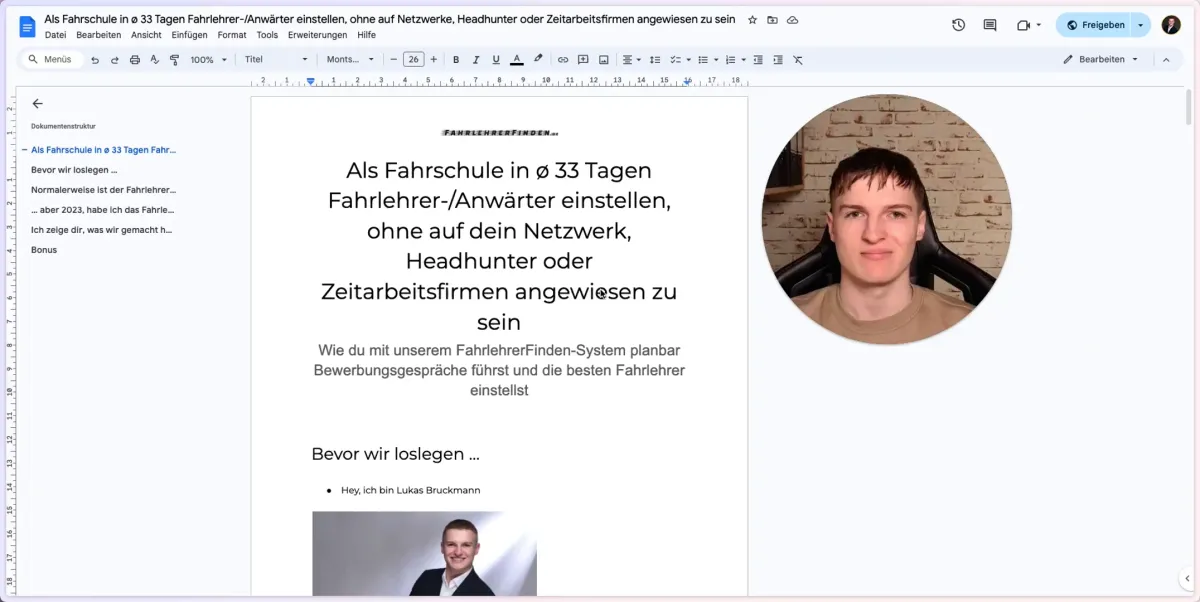The width and height of the screenshot is (1200, 602).
Task: Open the Bearbeiten editing mode dropdown
Action: [1100, 60]
